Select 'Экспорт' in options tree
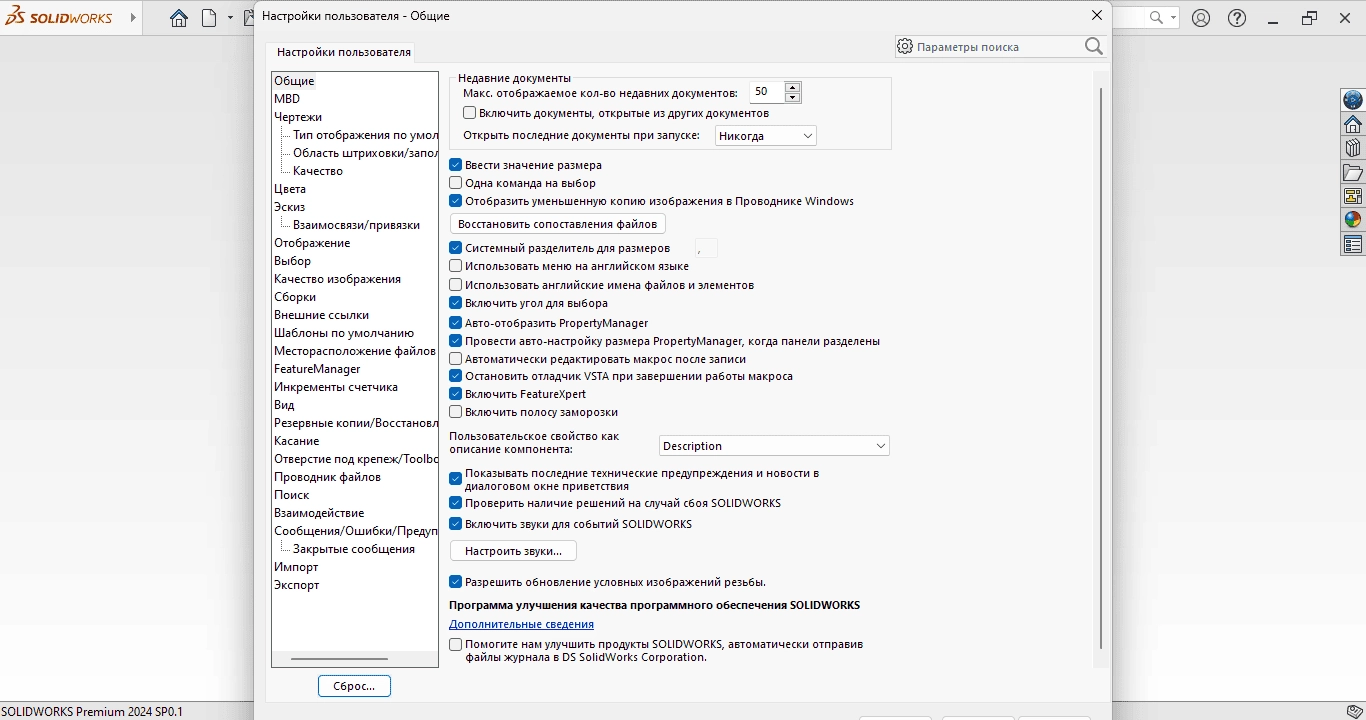 coord(297,585)
